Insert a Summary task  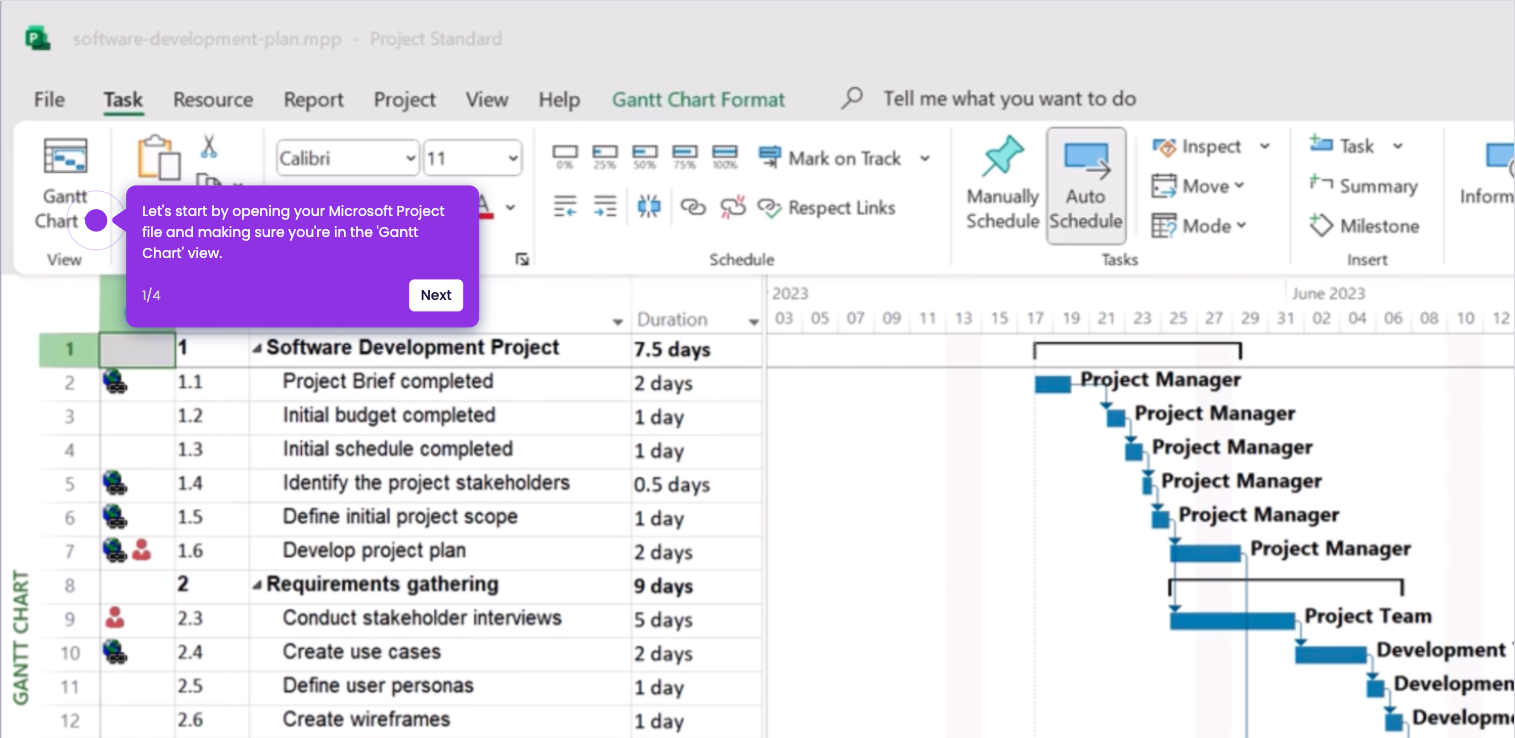point(1364,186)
